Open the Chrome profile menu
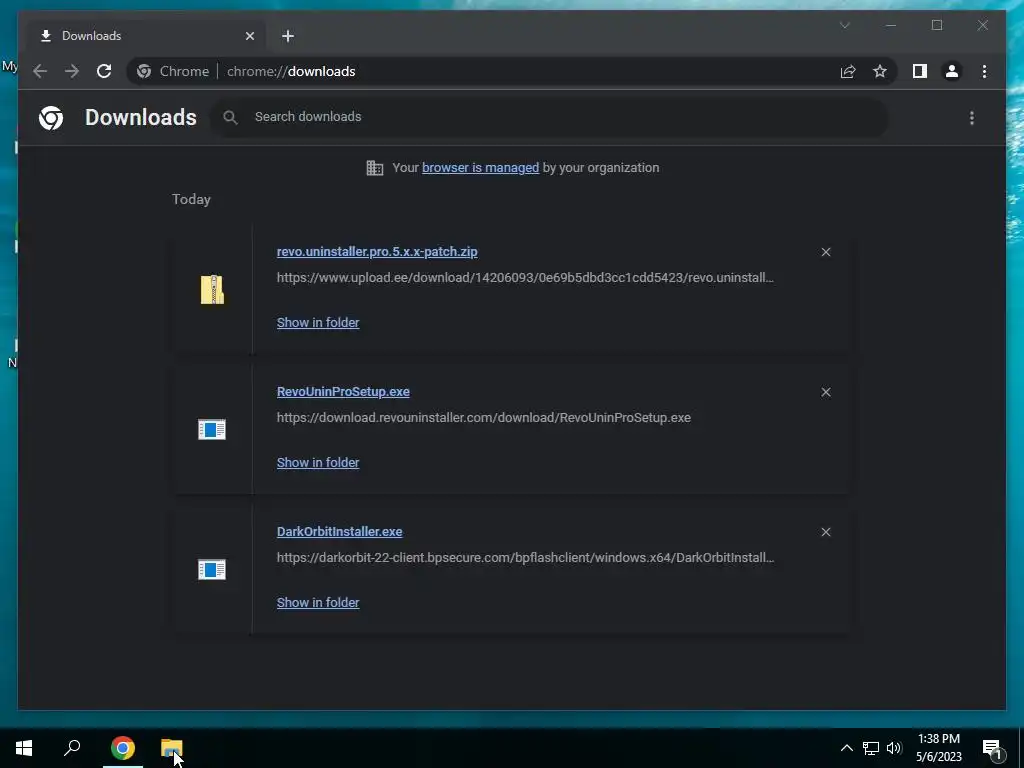Image resolution: width=1024 pixels, height=768 pixels. pyautogui.click(x=952, y=71)
